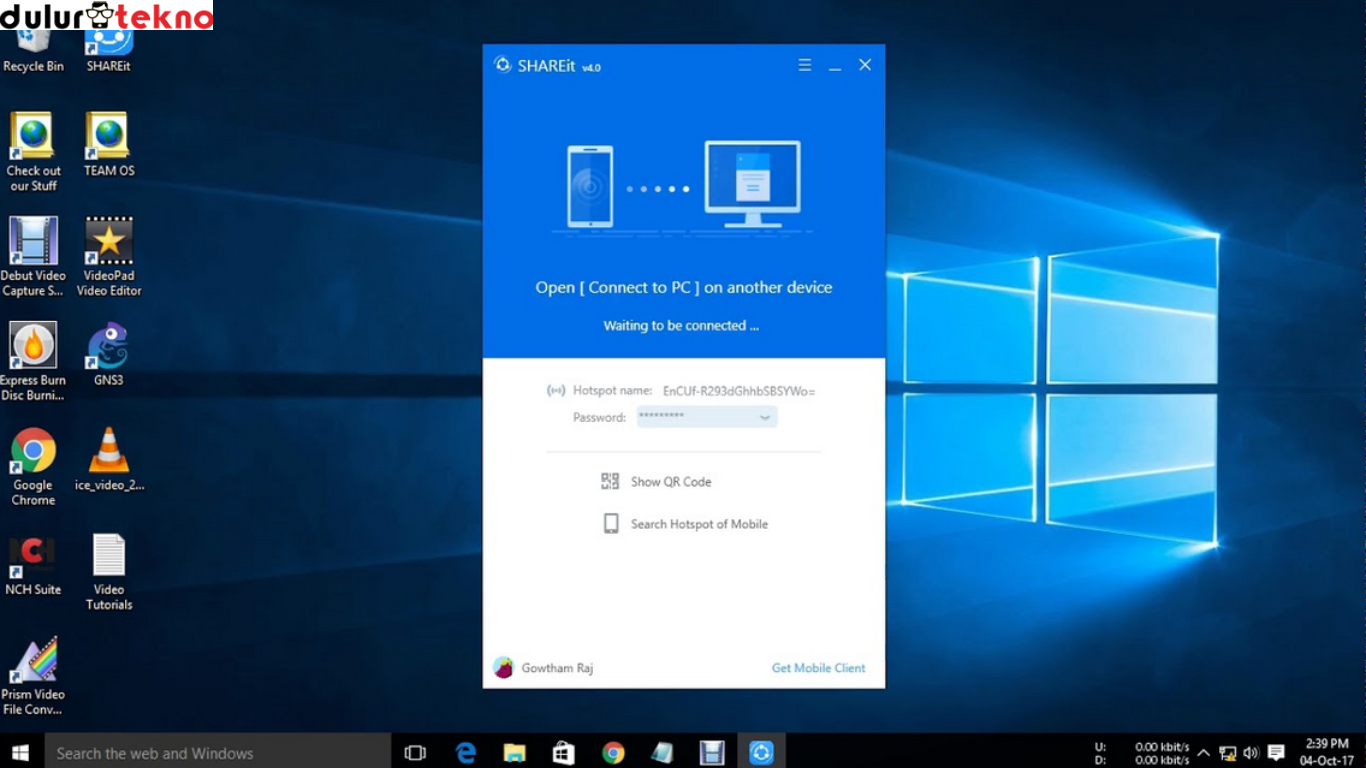This screenshot has width=1366, height=768.
Task: Select Prism Video File Converter icon
Action: coord(33,677)
